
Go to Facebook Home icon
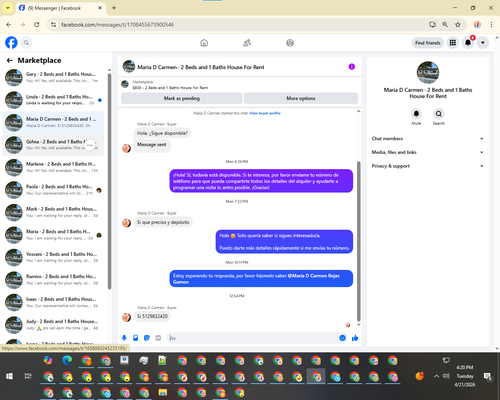204,43
